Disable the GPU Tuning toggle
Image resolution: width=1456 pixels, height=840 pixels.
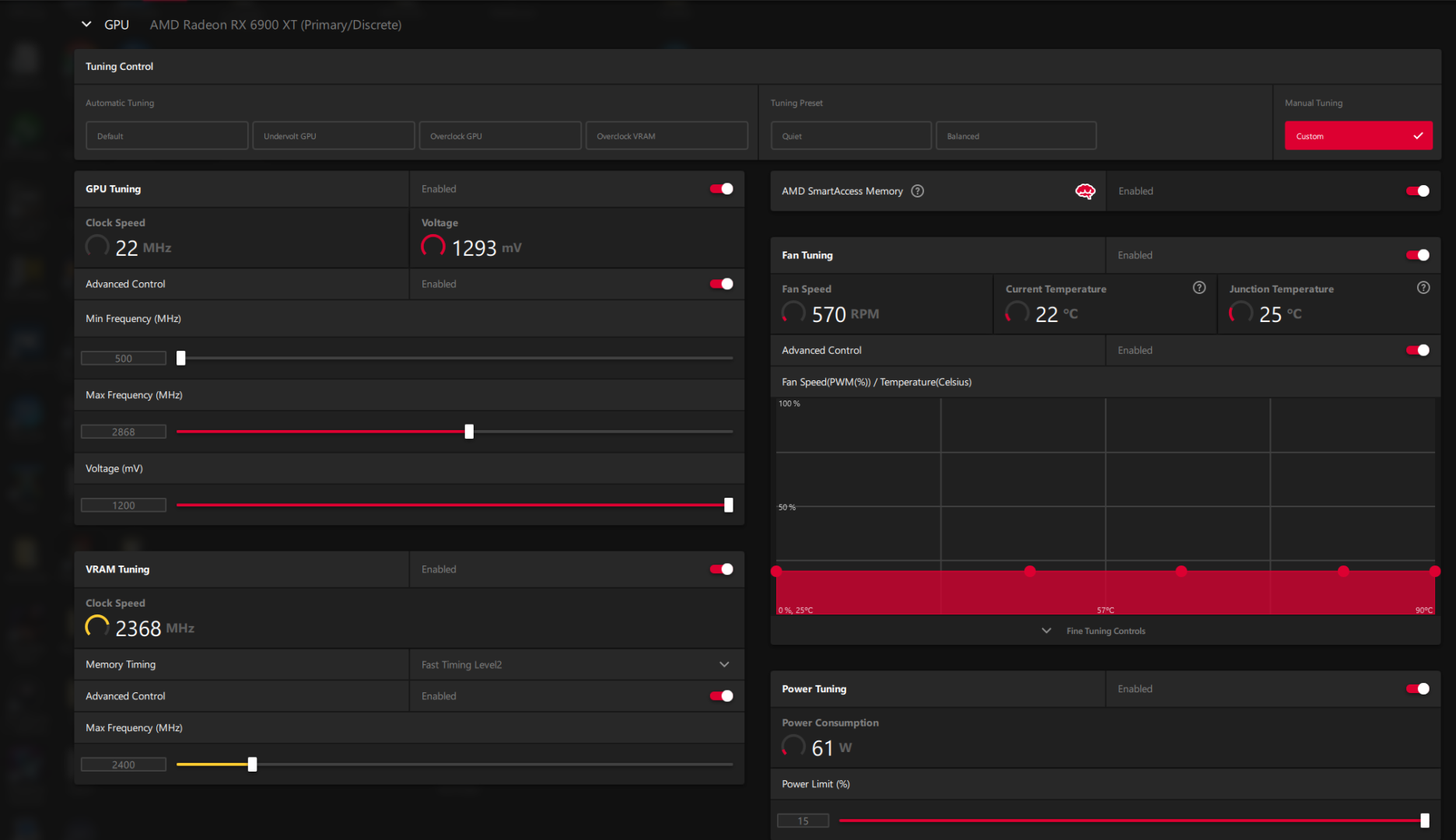722,189
